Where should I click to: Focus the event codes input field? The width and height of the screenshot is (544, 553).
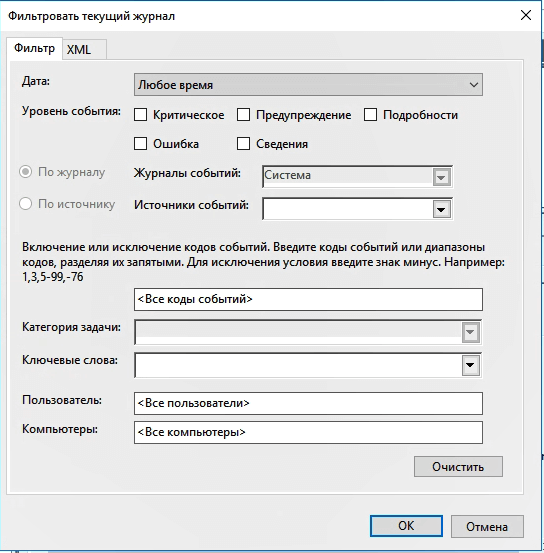point(308,299)
